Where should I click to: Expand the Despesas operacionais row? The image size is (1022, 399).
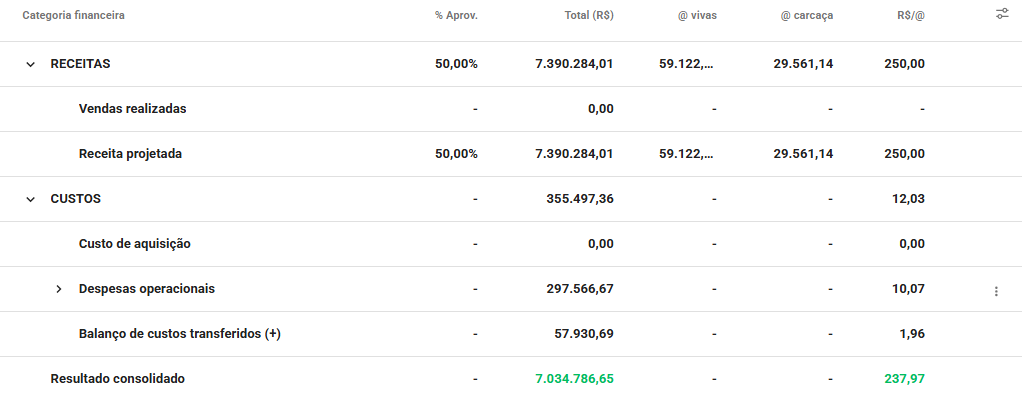pyautogui.click(x=59, y=289)
